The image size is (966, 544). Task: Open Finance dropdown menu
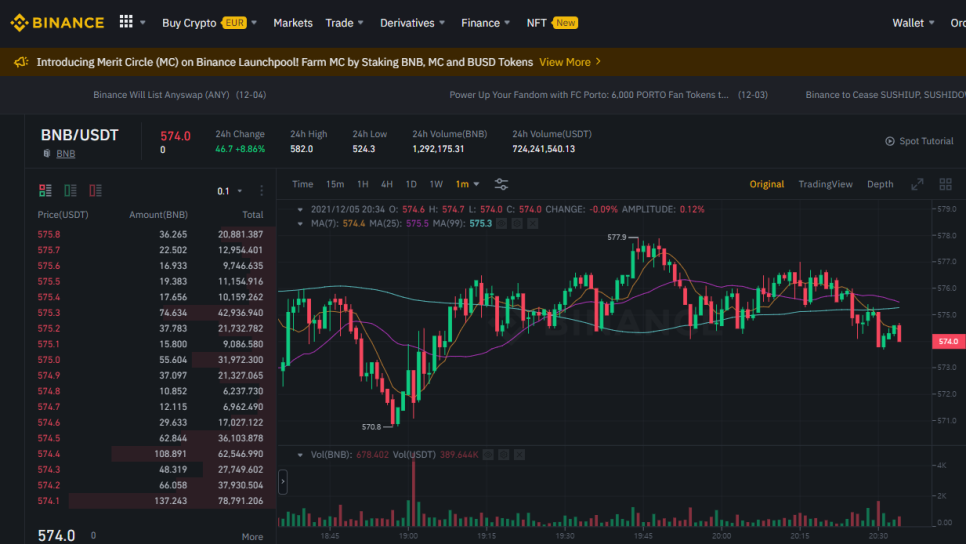click(485, 23)
